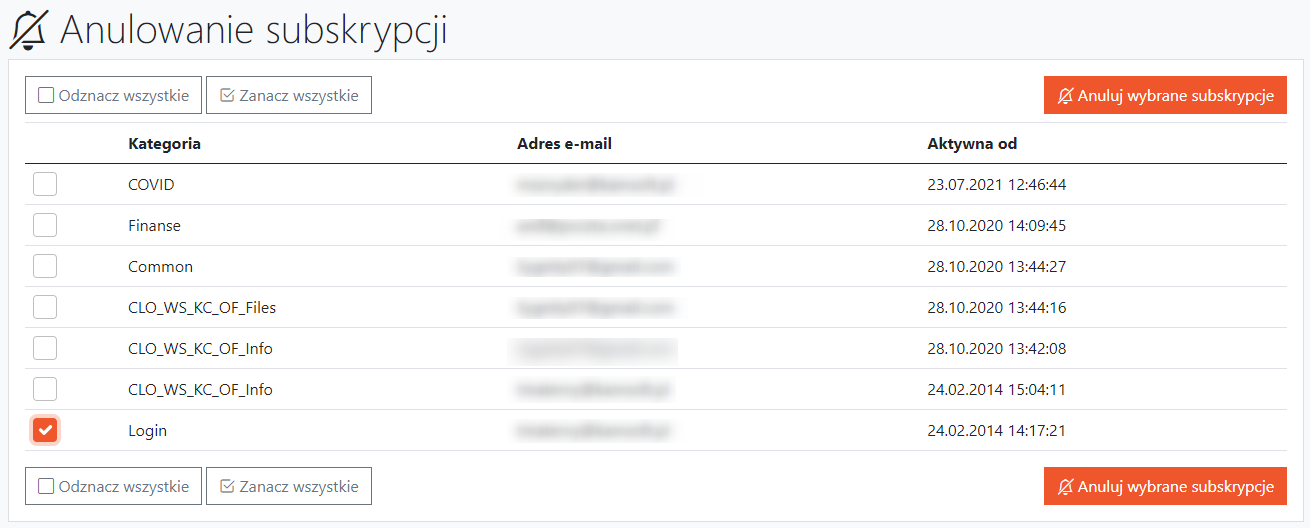Click the bottom "Anuluj wybrane subskrypcje" button
The image size is (1310, 528).
[x=1165, y=487]
